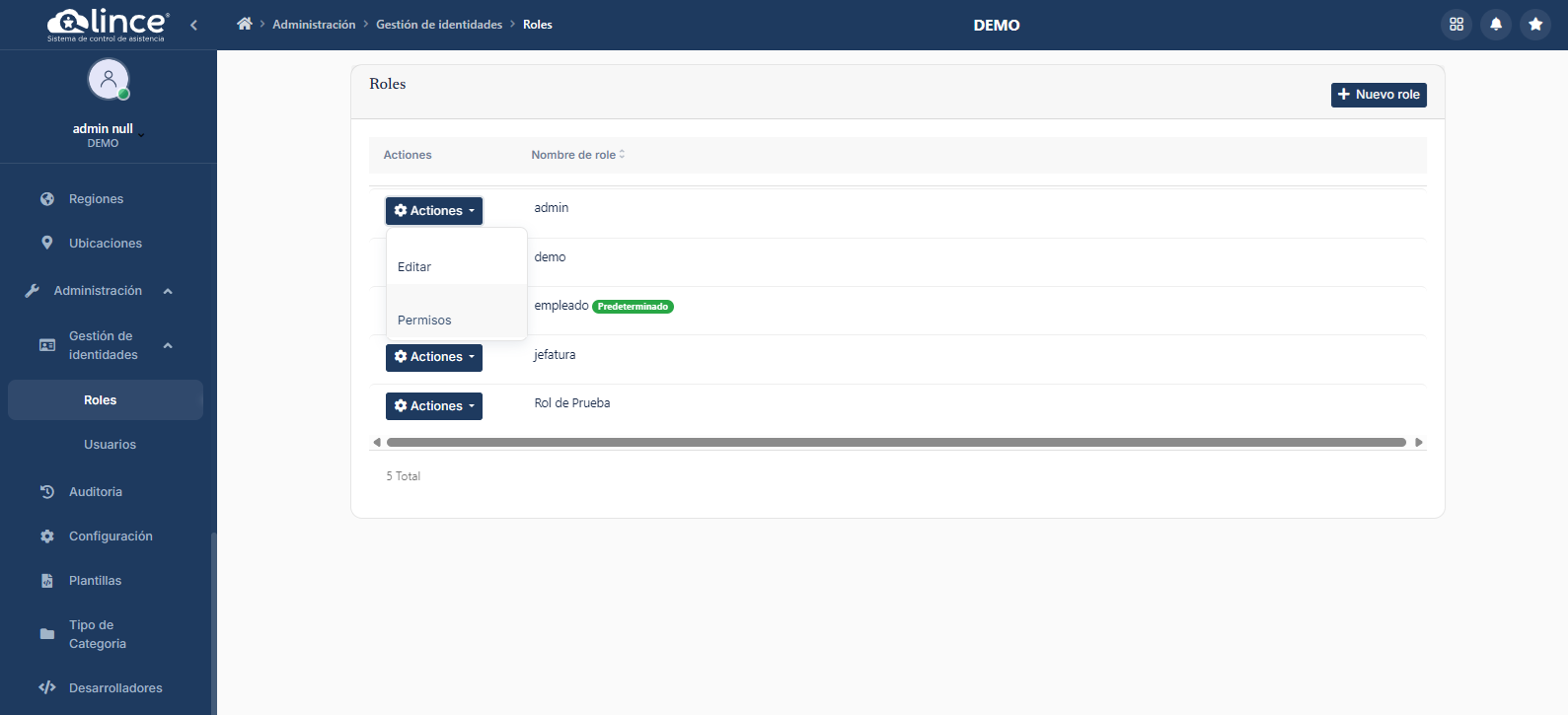Open the notifications bell icon

(1496, 25)
